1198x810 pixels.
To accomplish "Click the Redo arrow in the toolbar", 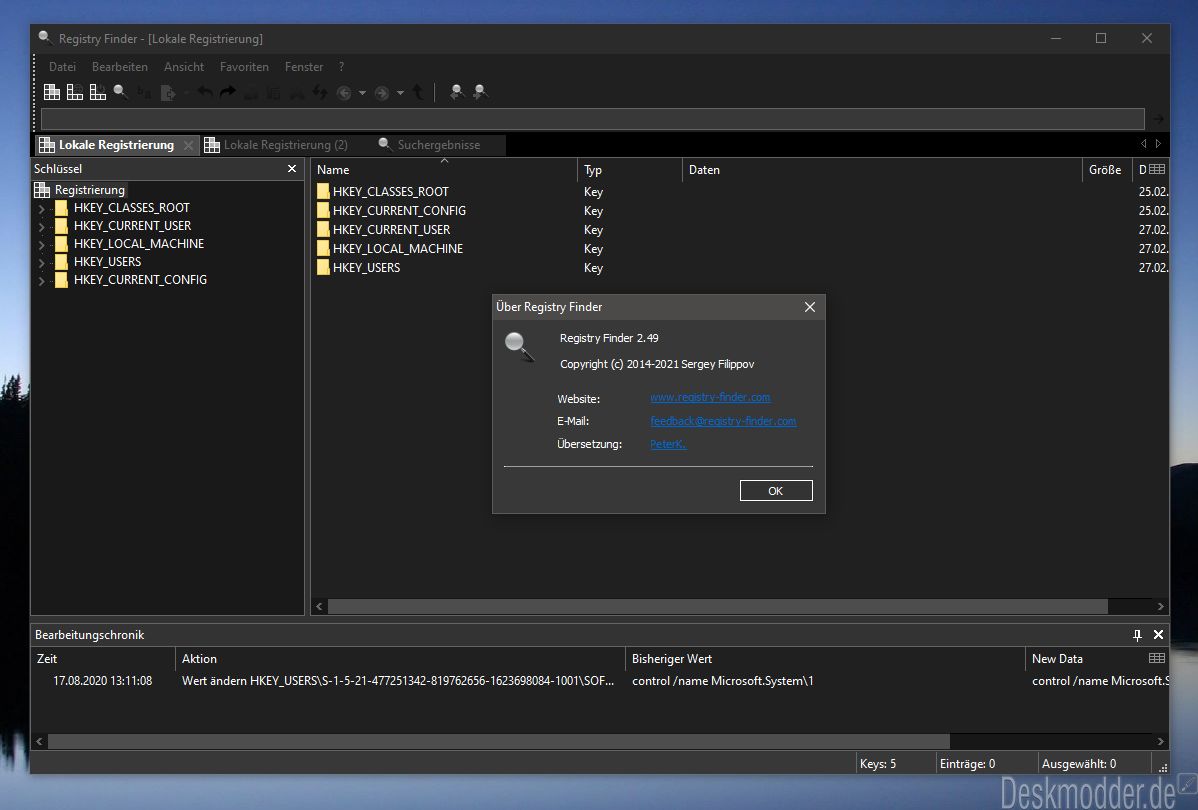I will pos(228,92).
